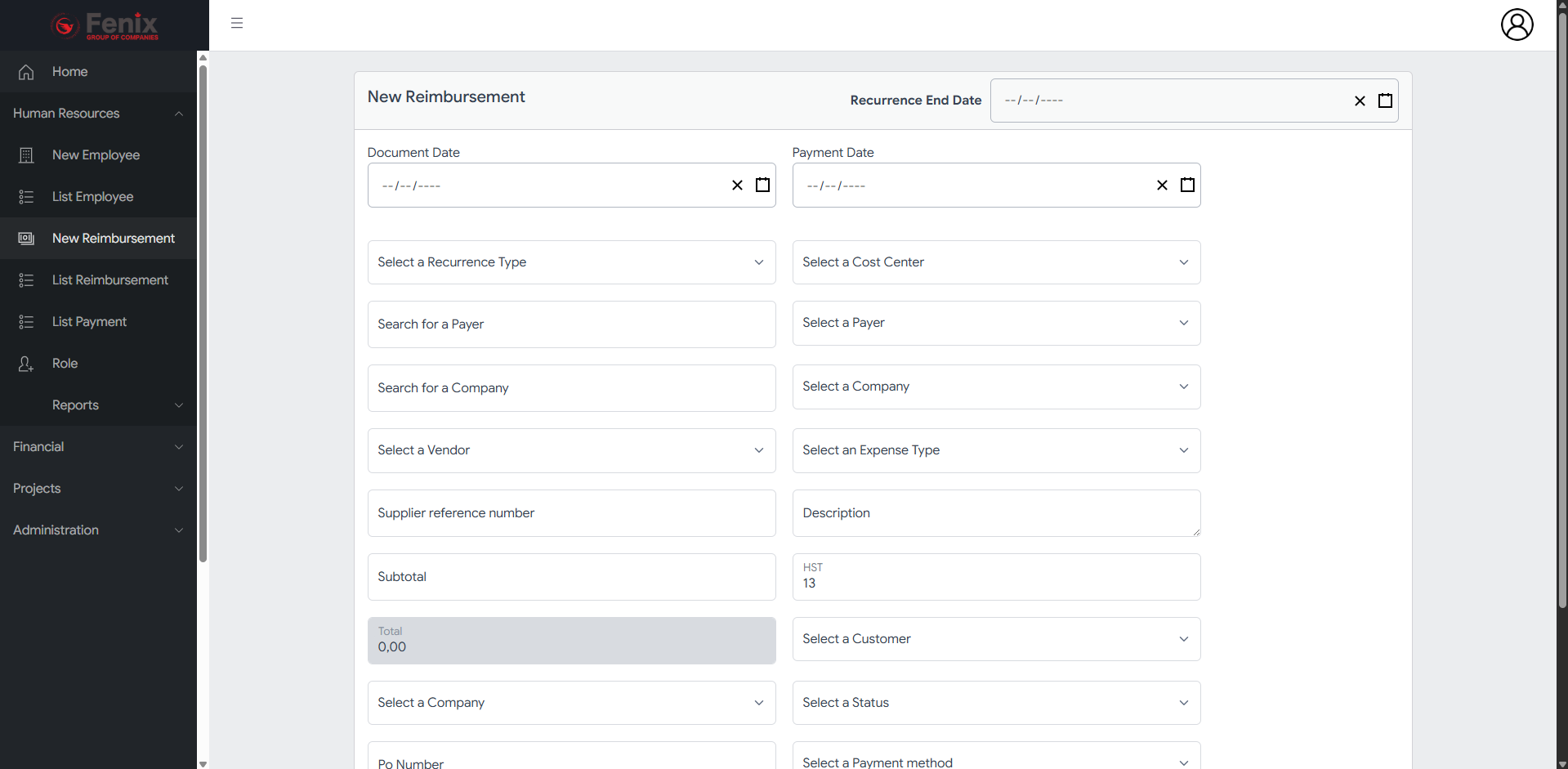The image size is (1568, 769).
Task: Click the sidebar scroll up arrow
Action: pos(203,57)
